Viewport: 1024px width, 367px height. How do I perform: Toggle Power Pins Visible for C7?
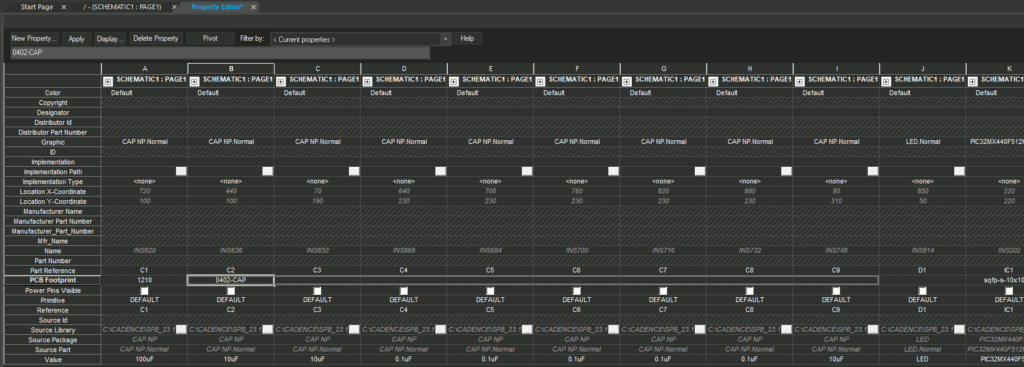[663, 291]
